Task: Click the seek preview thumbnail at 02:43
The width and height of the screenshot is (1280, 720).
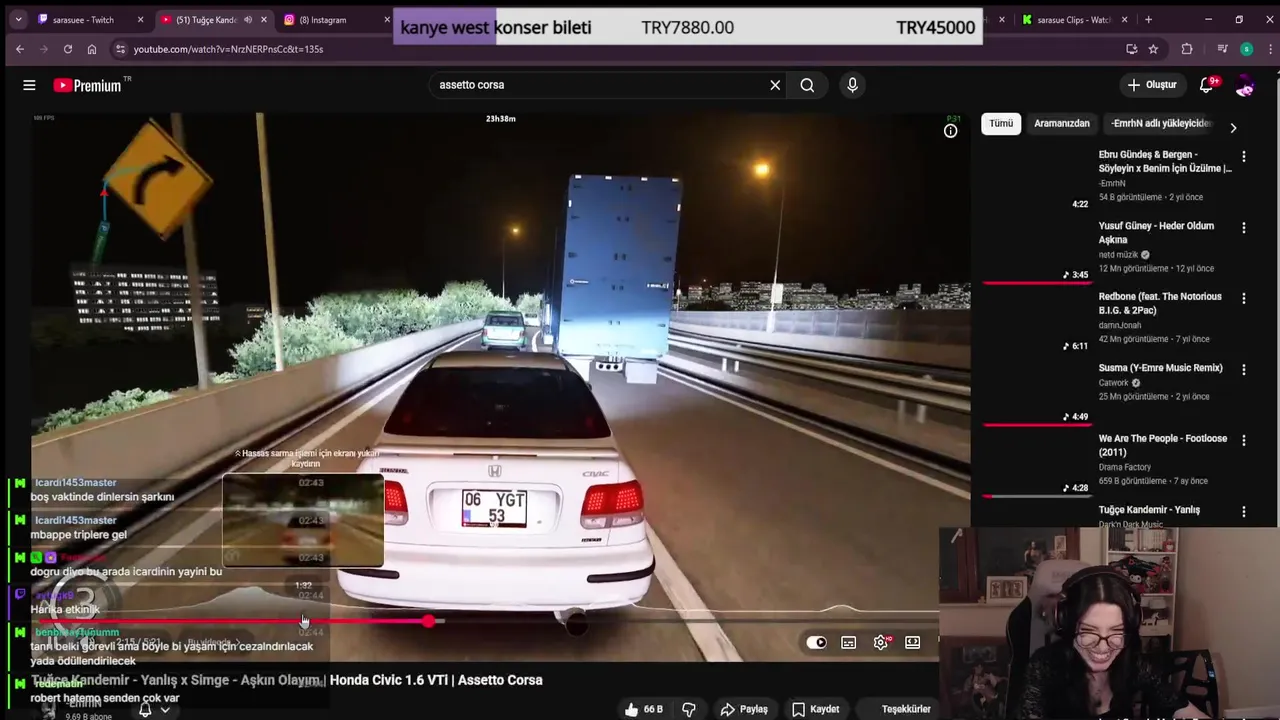Action: 303,520
